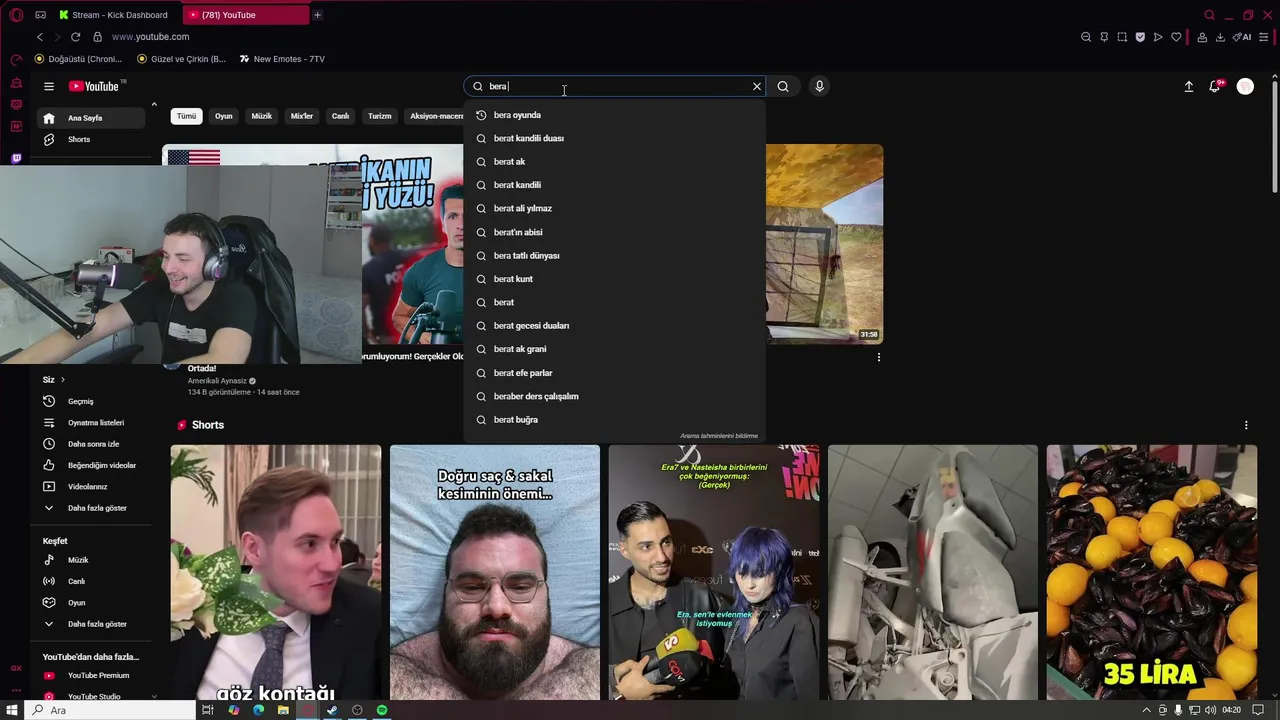Go to YouTube home via logo
Screen dimensions: 1280x720
click(x=94, y=86)
